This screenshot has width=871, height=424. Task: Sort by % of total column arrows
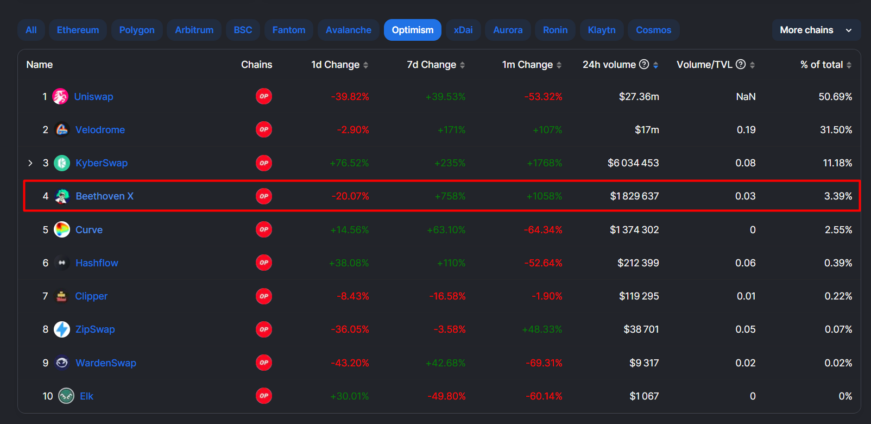(849, 65)
